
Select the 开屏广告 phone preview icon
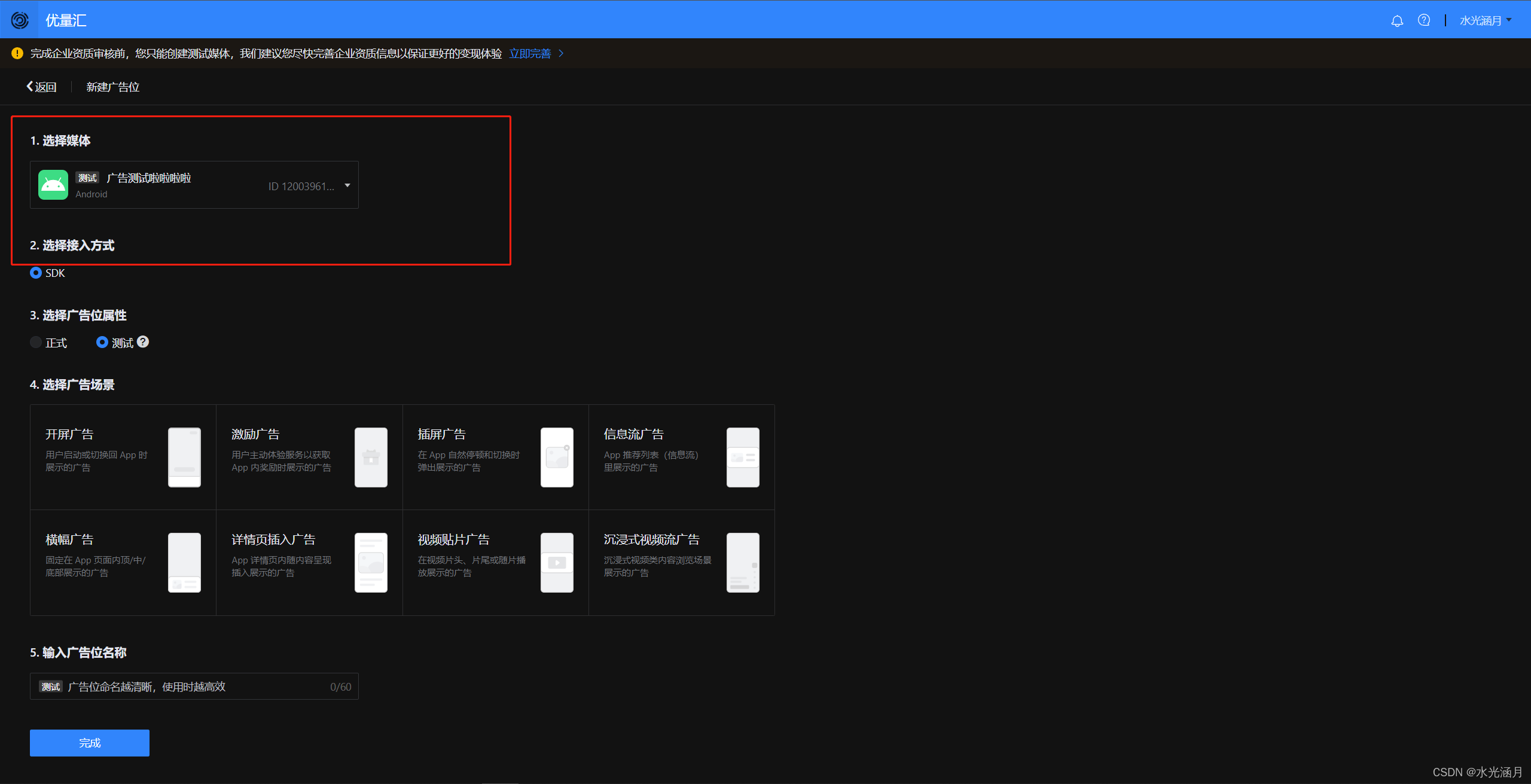(184, 457)
